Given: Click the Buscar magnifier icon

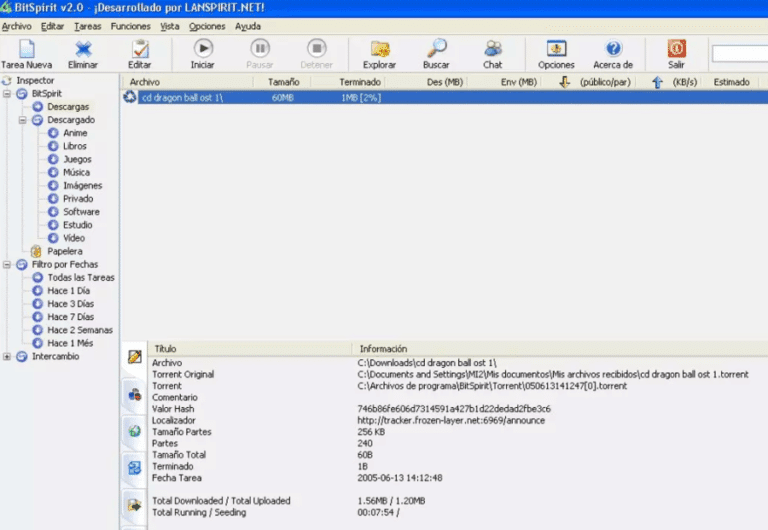Looking at the screenshot, I should [x=436, y=48].
